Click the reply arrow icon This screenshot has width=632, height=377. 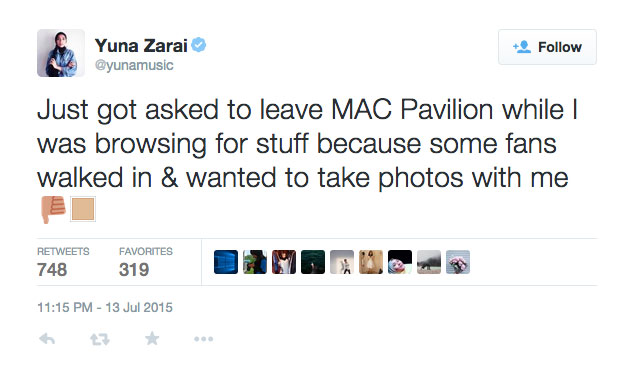[47, 339]
